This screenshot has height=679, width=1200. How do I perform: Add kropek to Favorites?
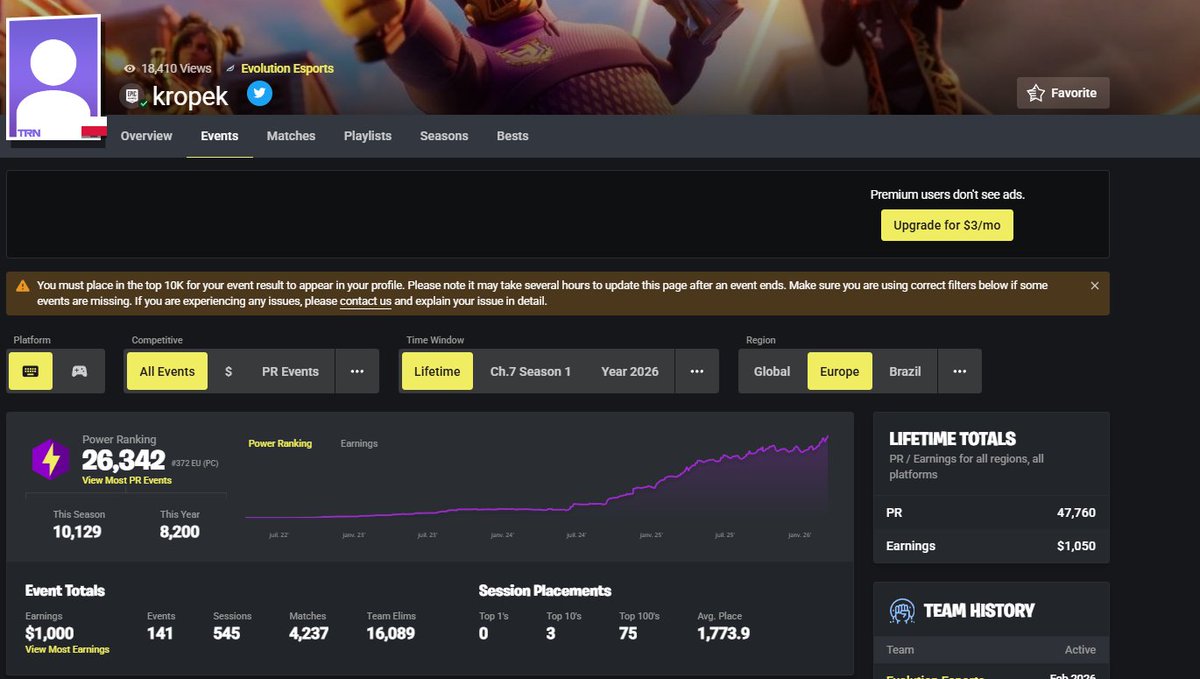1063,93
